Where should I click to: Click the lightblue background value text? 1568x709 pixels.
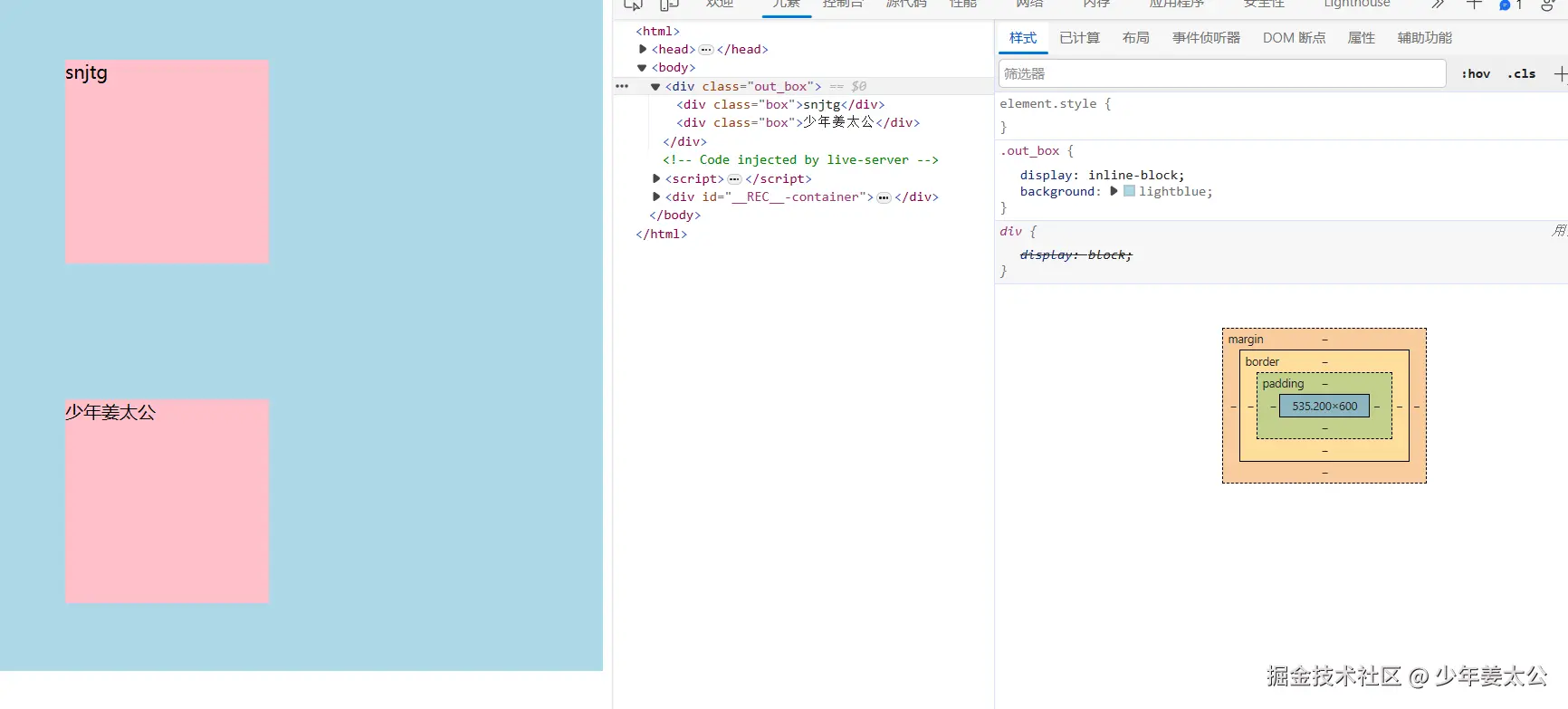coord(1172,192)
